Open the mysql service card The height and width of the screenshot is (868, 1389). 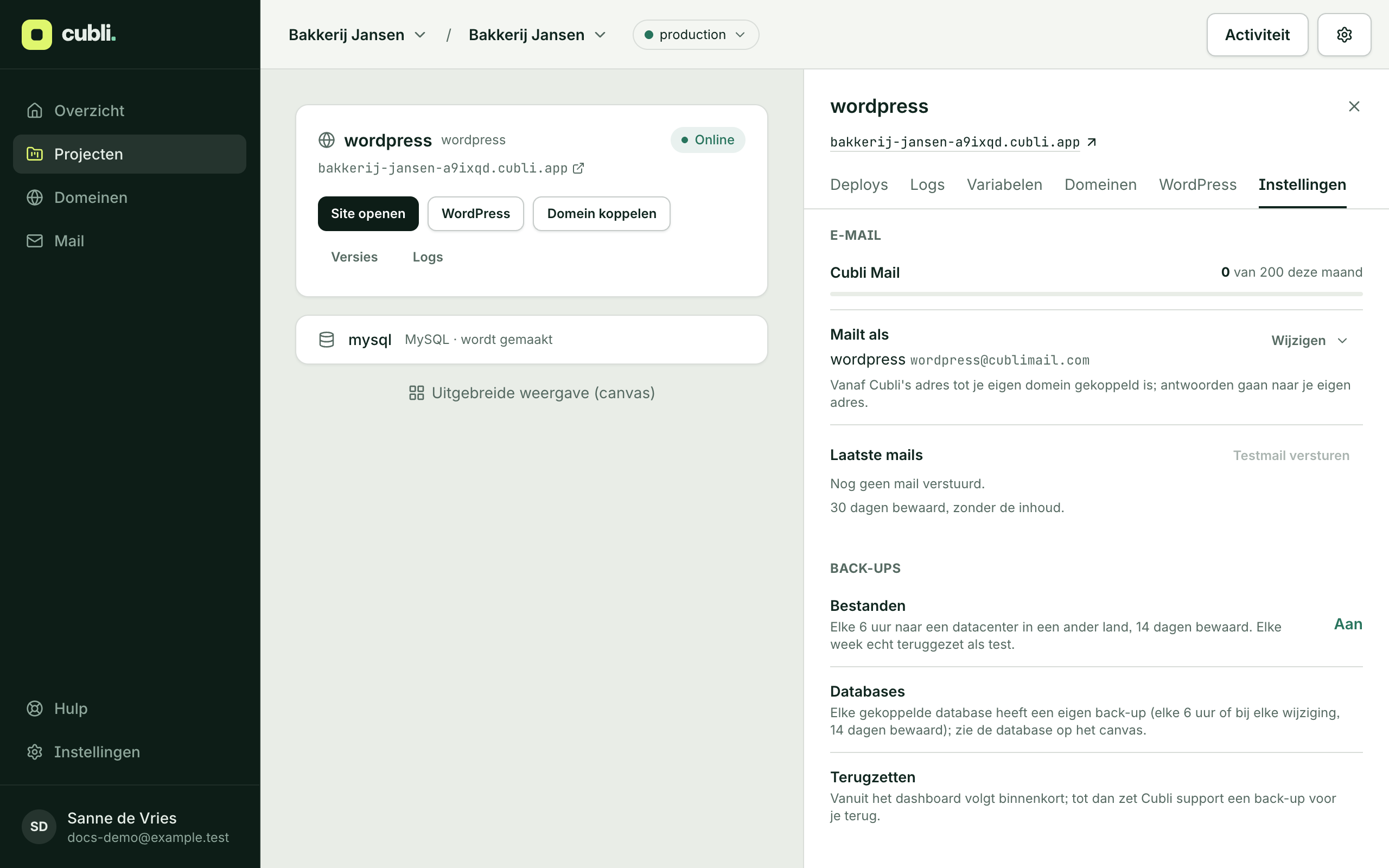pyautogui.click(x=532, y=339)
